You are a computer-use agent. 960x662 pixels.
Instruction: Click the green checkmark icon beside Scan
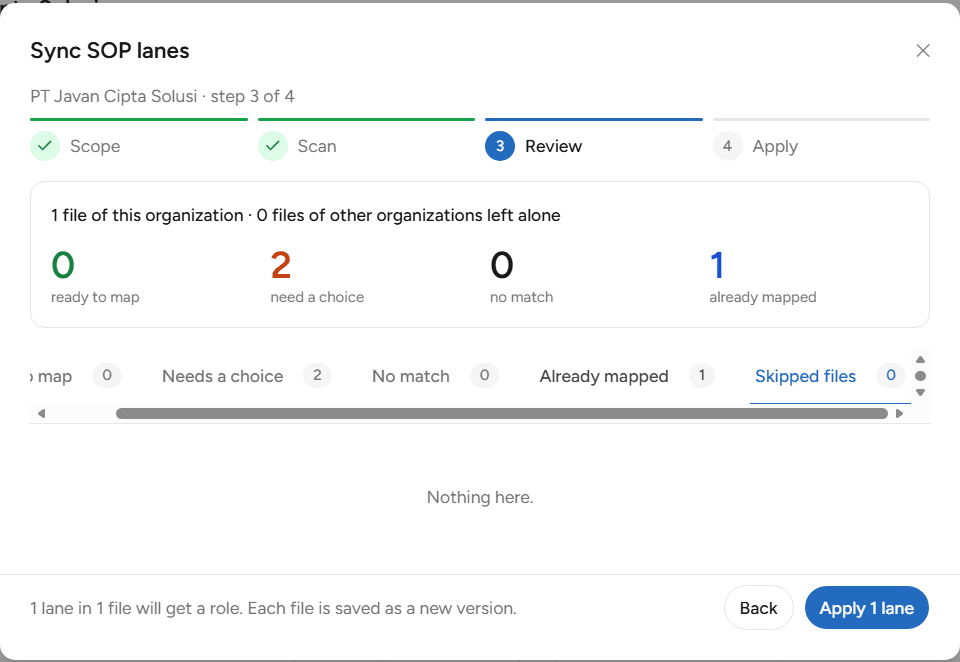272,146
